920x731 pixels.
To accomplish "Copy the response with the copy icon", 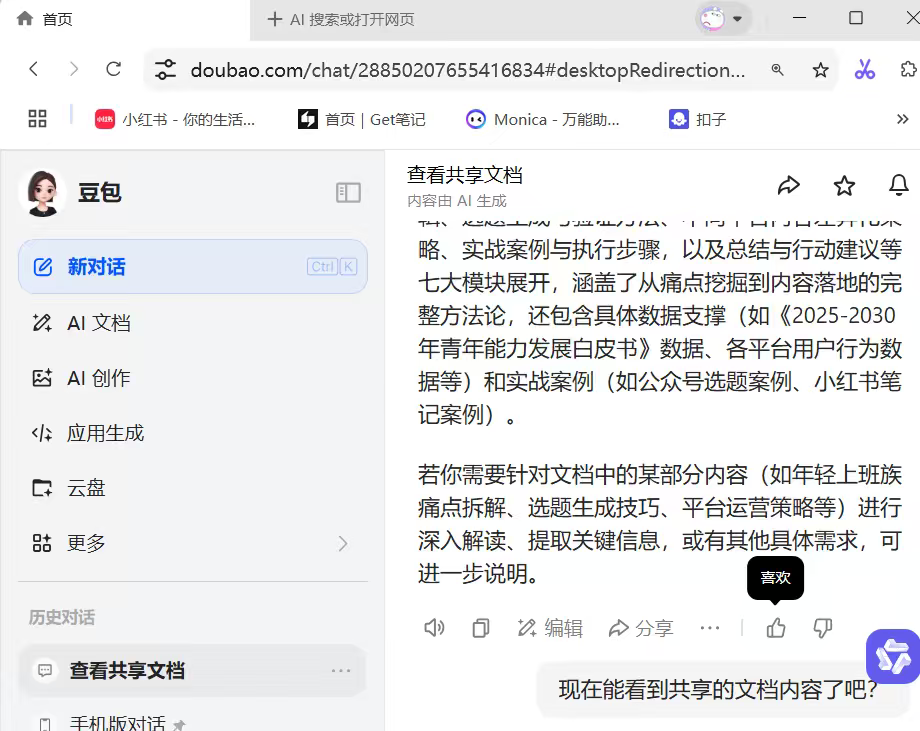I will point(481,628).
